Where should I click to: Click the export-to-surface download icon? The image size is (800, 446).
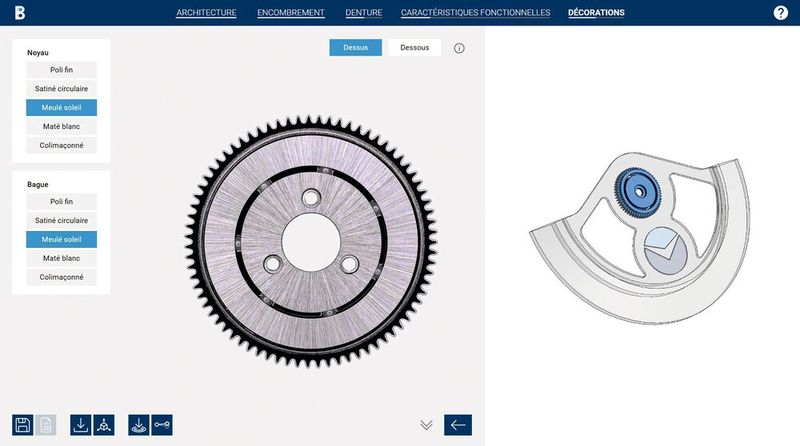[x=140, y=425]
